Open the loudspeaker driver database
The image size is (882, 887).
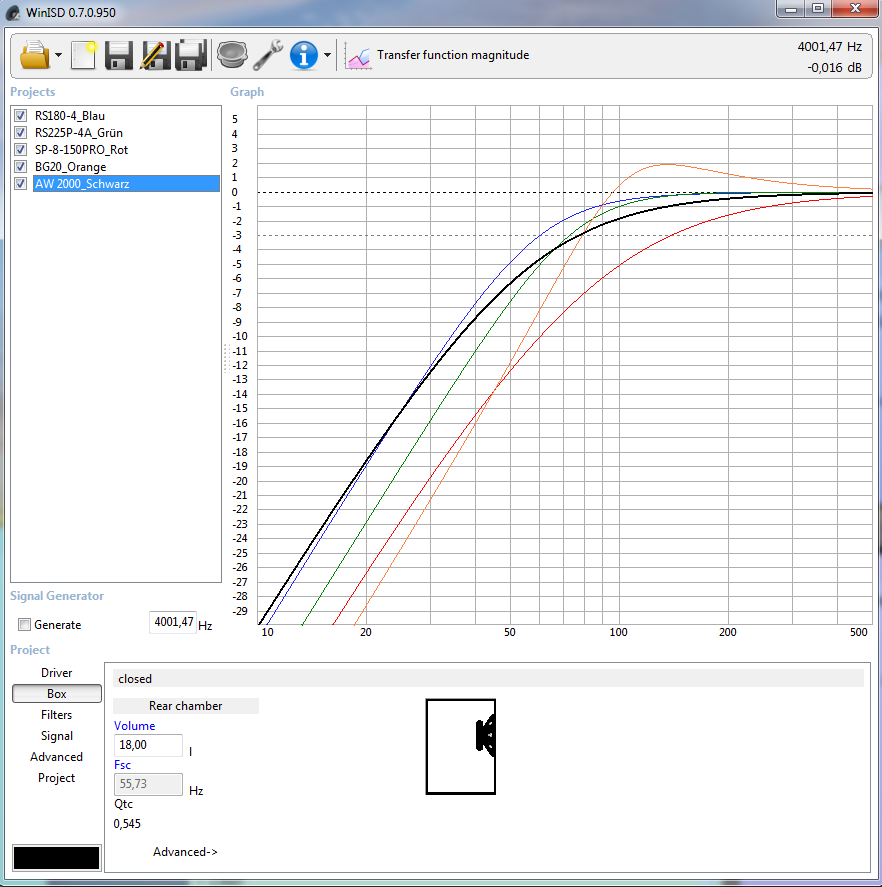point(232,54)
